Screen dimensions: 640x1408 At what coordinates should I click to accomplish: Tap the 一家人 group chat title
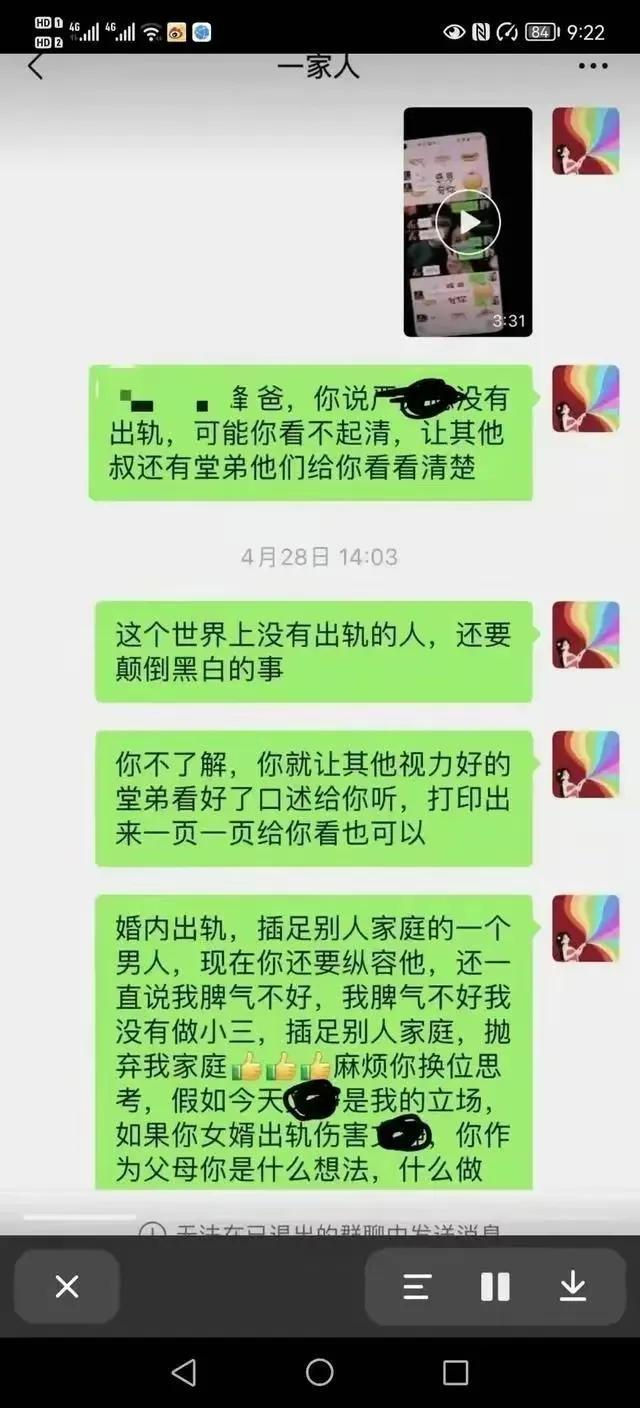[318, 67]
